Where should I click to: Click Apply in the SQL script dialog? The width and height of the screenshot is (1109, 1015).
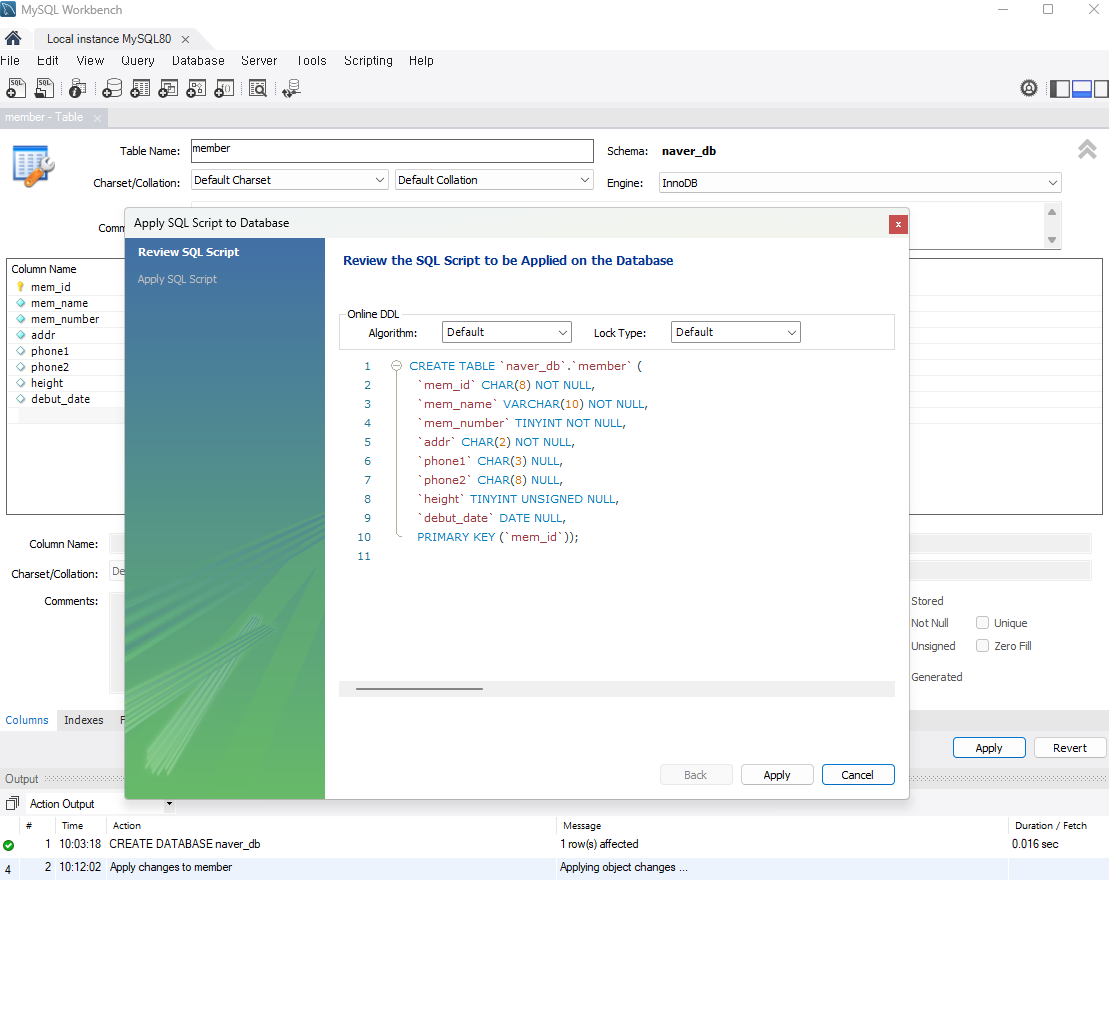click(x=777, y=775)
